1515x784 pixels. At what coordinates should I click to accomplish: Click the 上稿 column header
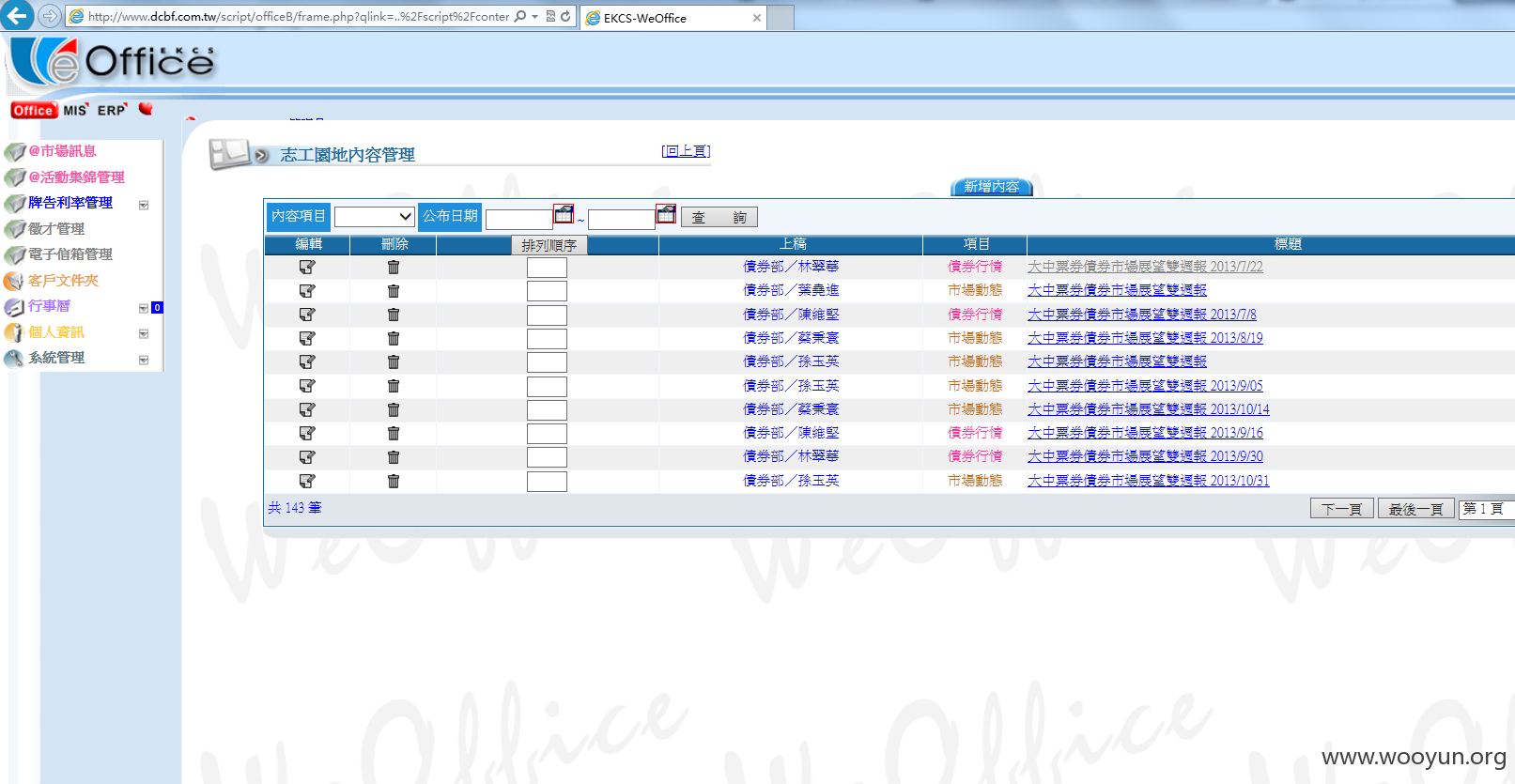coord(792,244)
